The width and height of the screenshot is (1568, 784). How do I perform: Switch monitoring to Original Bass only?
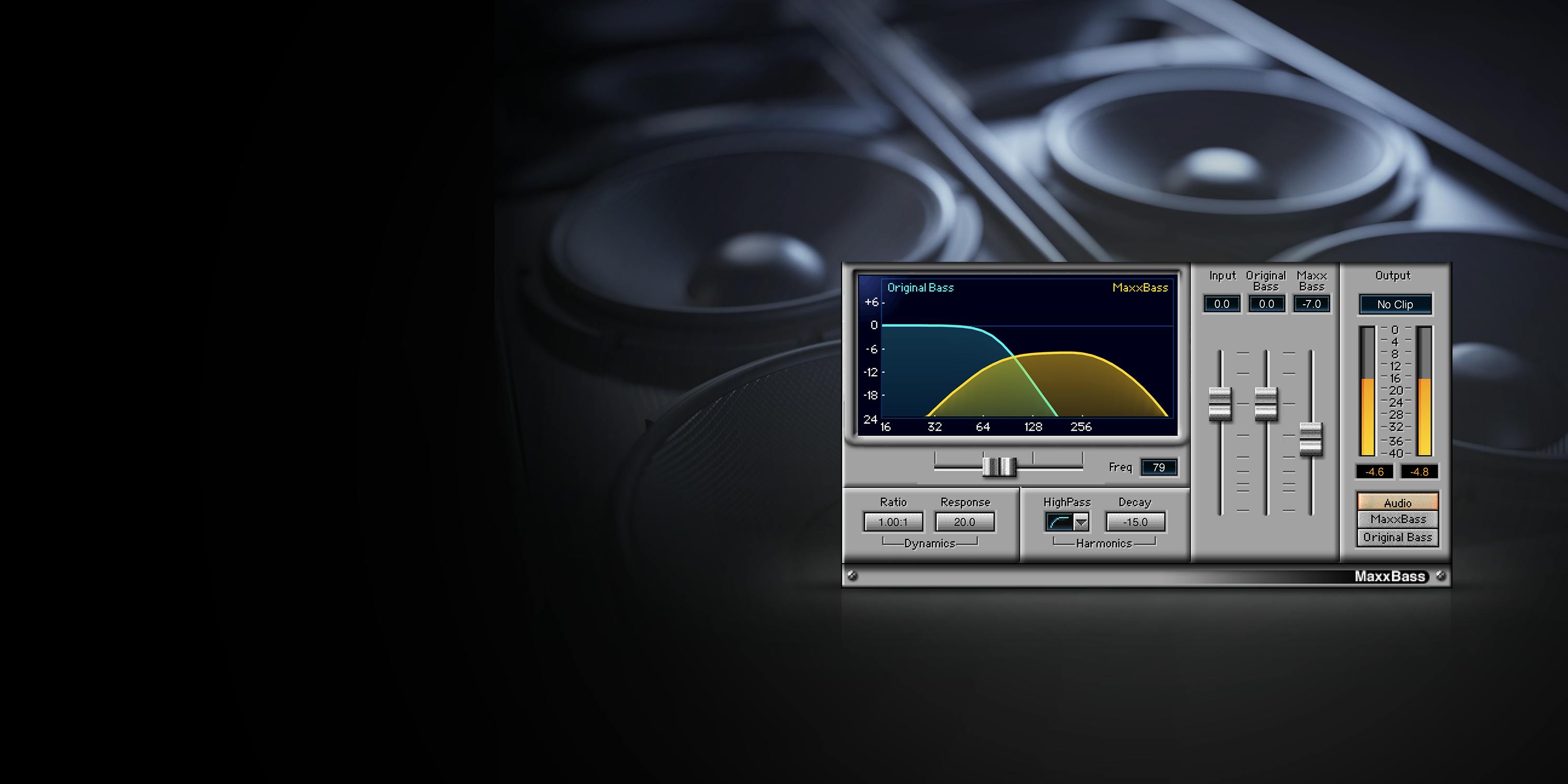click(1398, 537)
